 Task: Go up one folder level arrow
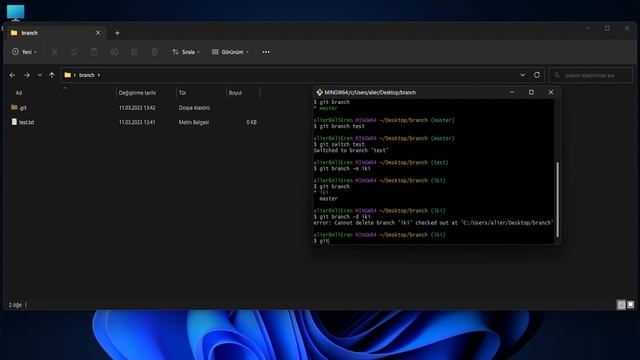51,75
